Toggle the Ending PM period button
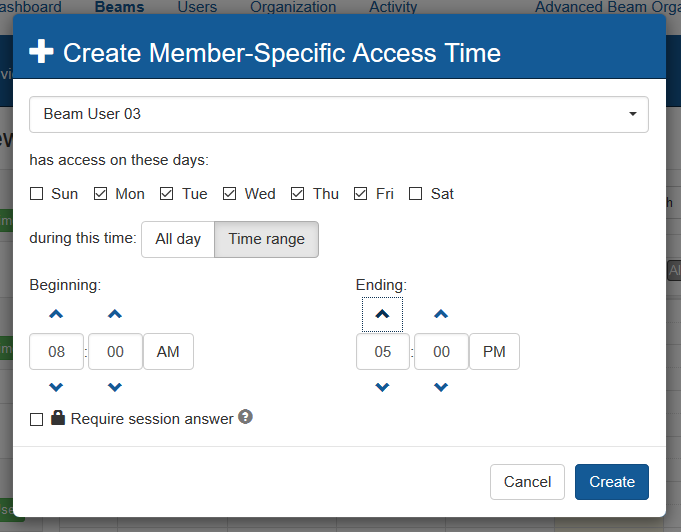Viewport: 681px width, 532px height. point(494,352)
